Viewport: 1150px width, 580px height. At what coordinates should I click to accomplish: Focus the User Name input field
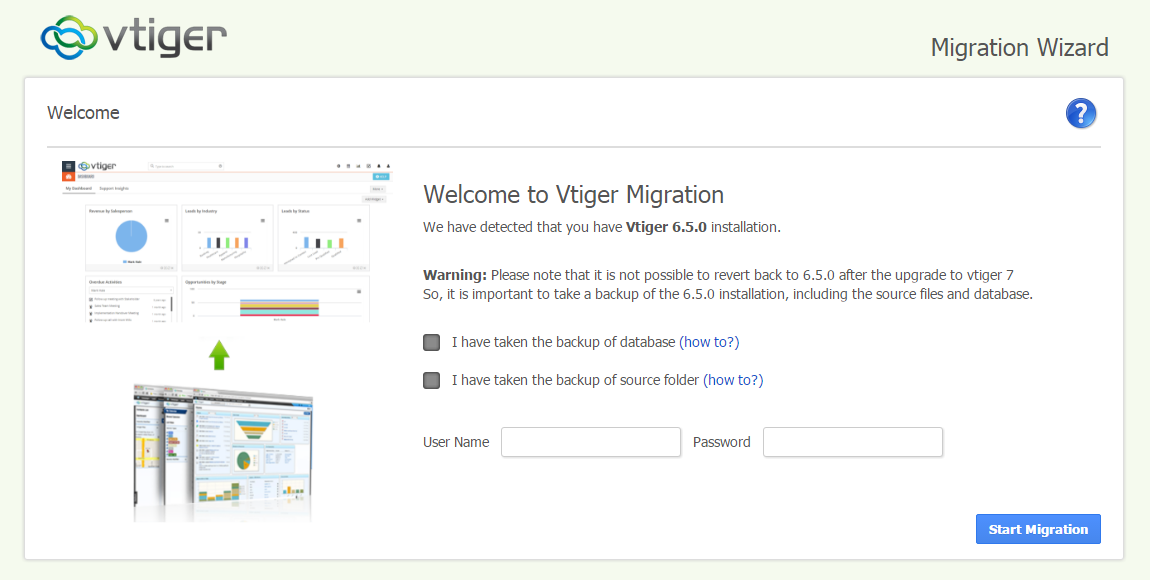coord(591,442)
